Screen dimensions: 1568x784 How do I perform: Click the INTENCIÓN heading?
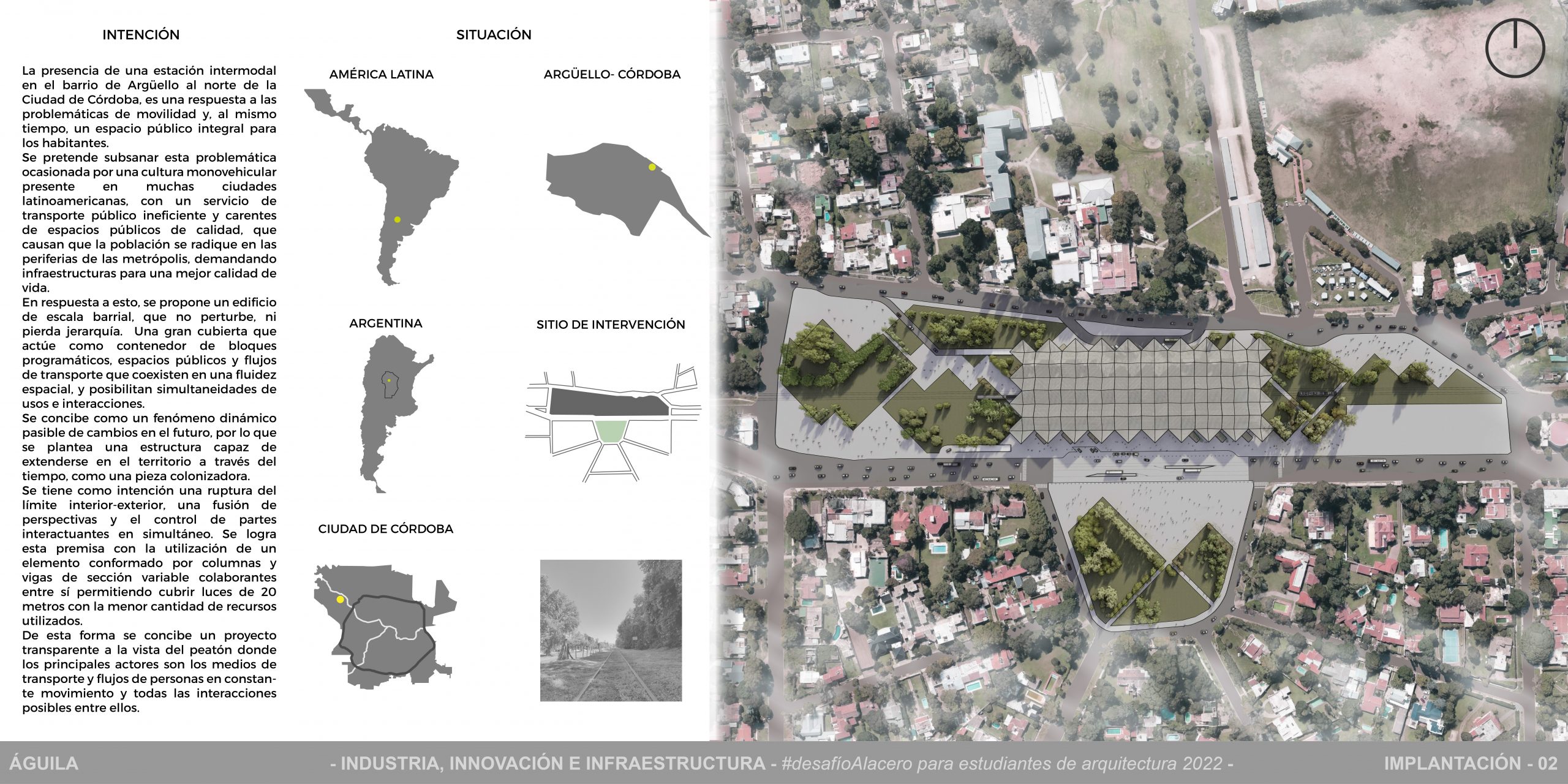pos(141,35)
